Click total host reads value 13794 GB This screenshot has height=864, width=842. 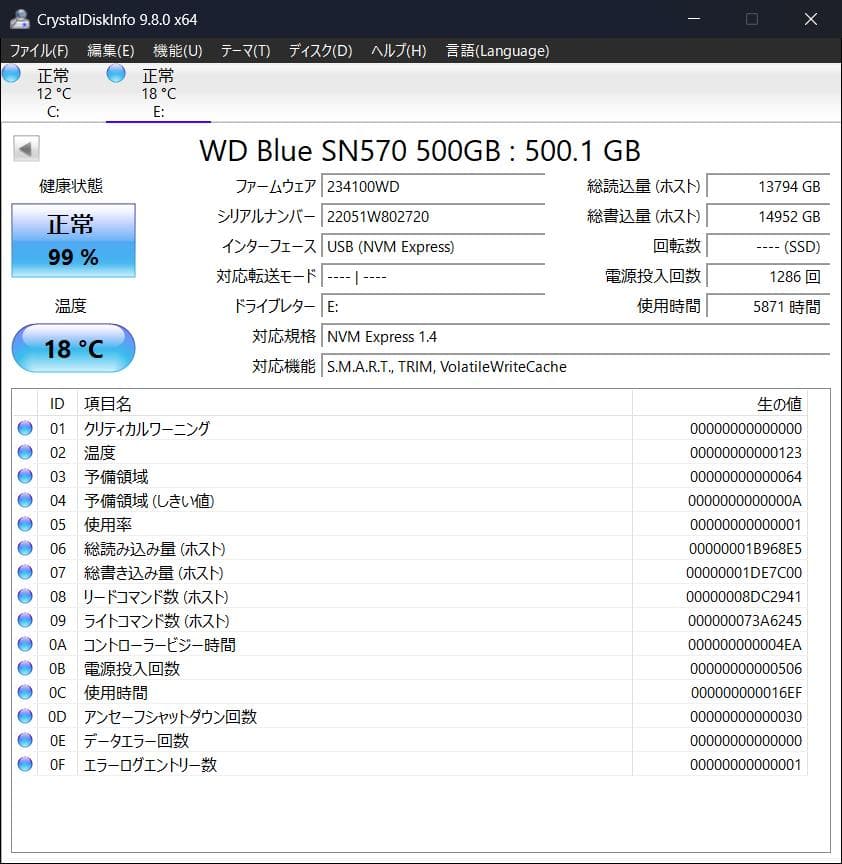(768, 187)
